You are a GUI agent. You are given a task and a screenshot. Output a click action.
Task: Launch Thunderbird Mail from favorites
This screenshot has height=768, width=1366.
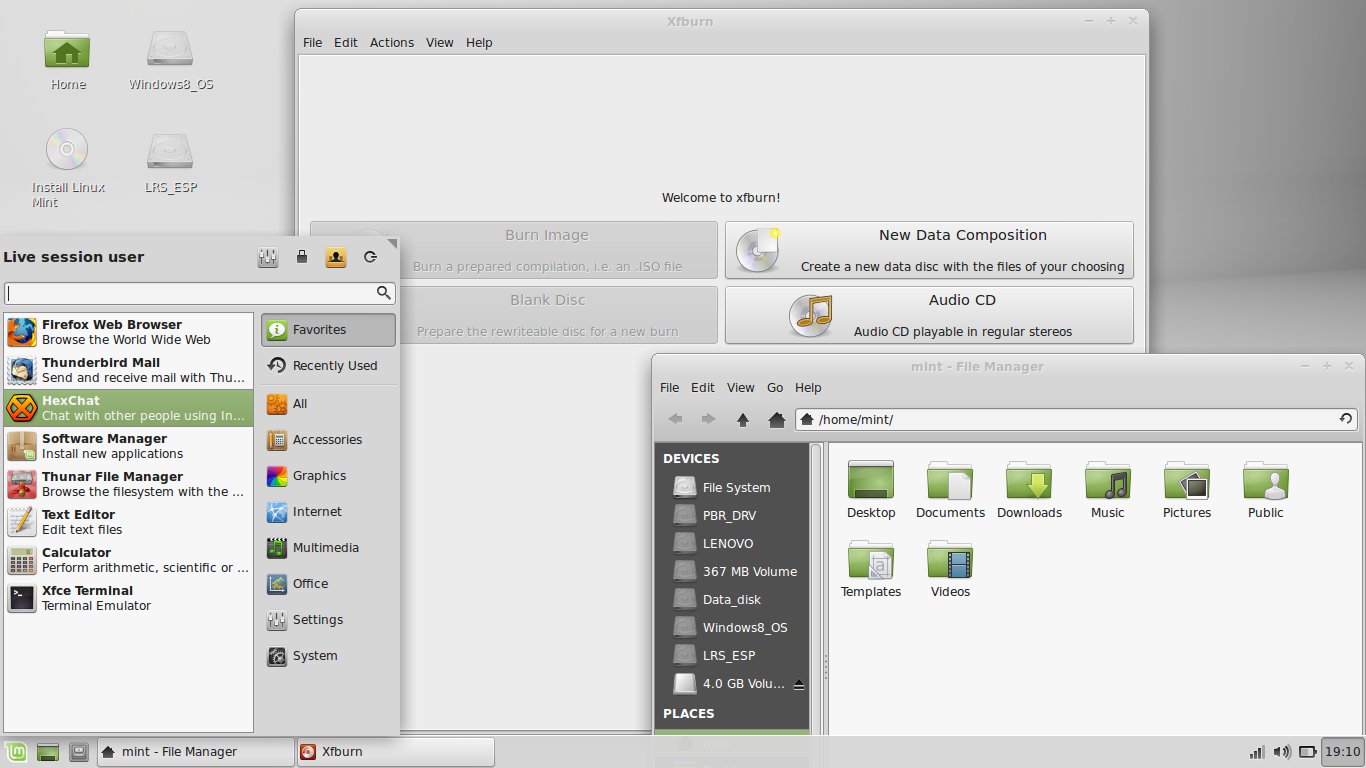(x=128, y=370)
